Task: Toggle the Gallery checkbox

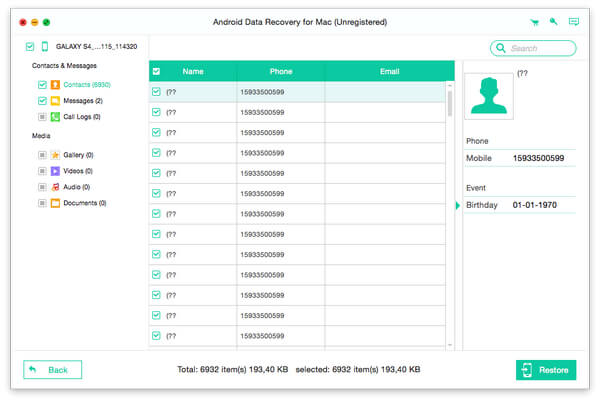Action: tap(42, 155)
